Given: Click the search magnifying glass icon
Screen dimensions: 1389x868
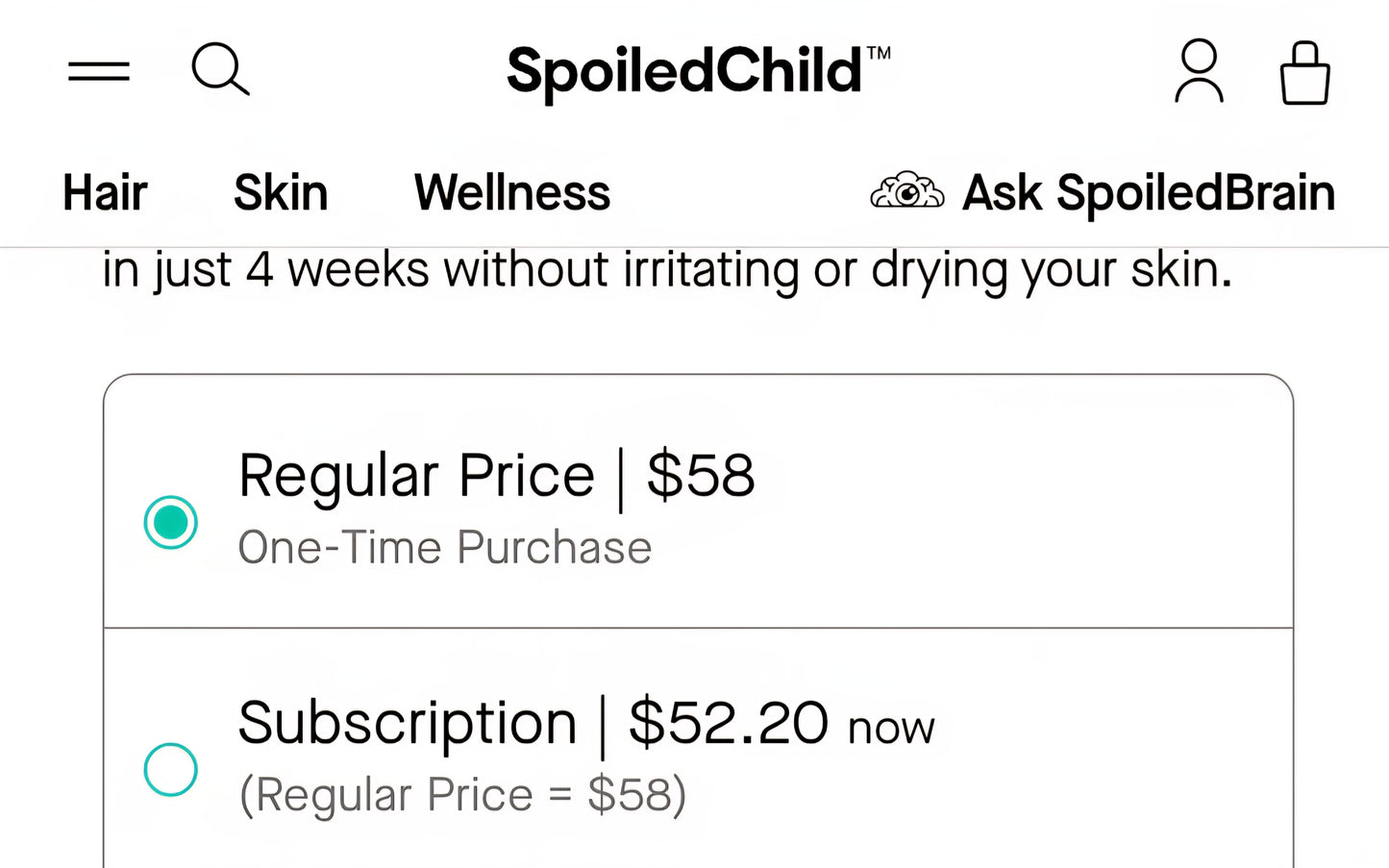Looking at the screenshot, I should coord(220,68).
